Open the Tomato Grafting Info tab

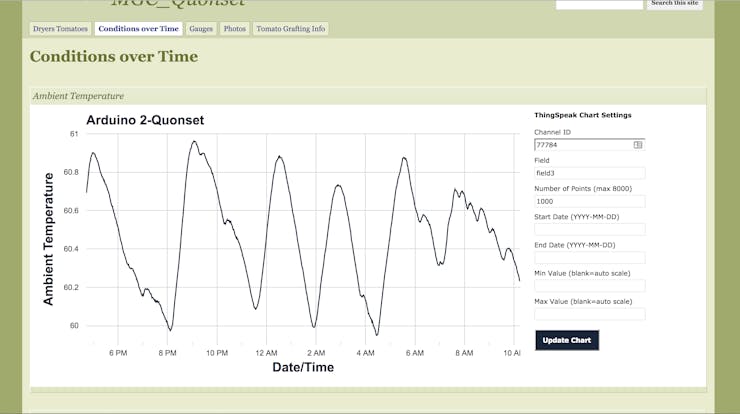(291, 29)
